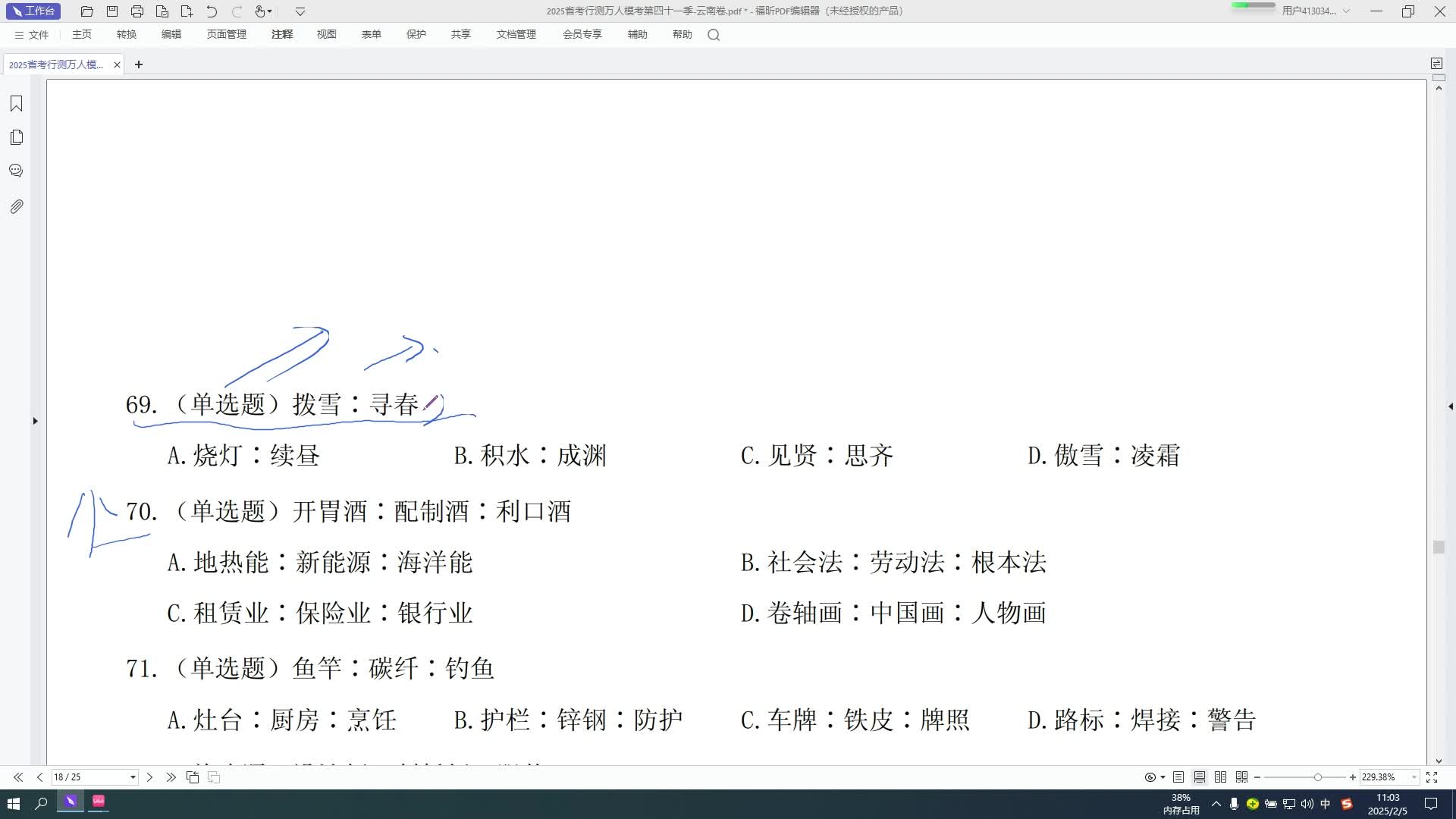Screen dimensions: 1456x819
Task: Switch to the 注释 ribbon tab
Action: [x=281, y=35]
